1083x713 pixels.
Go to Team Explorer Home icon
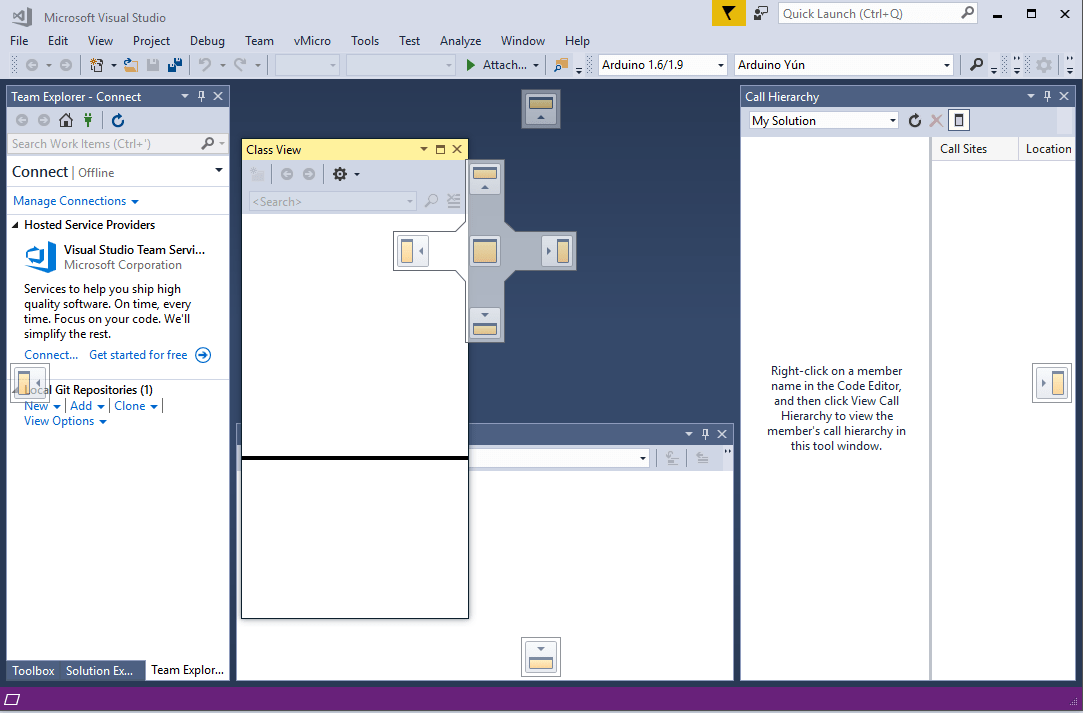(66, 120)
